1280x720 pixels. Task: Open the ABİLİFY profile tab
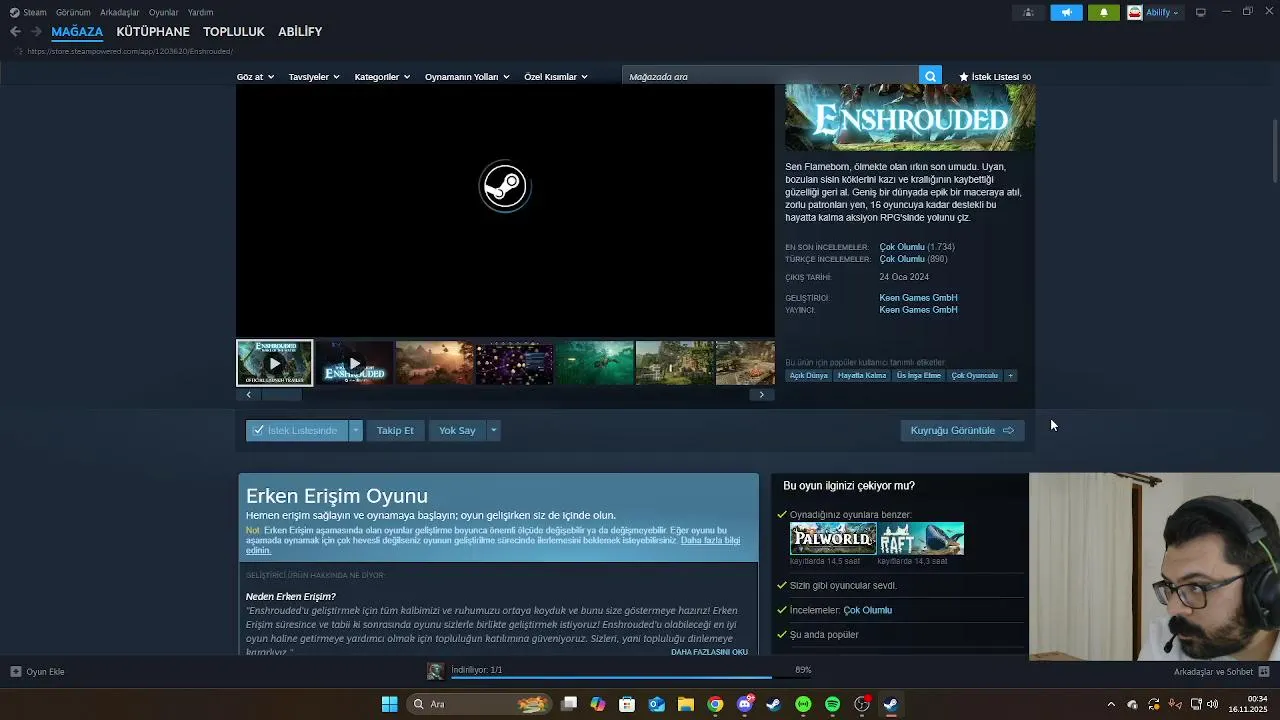coord(300,32)
